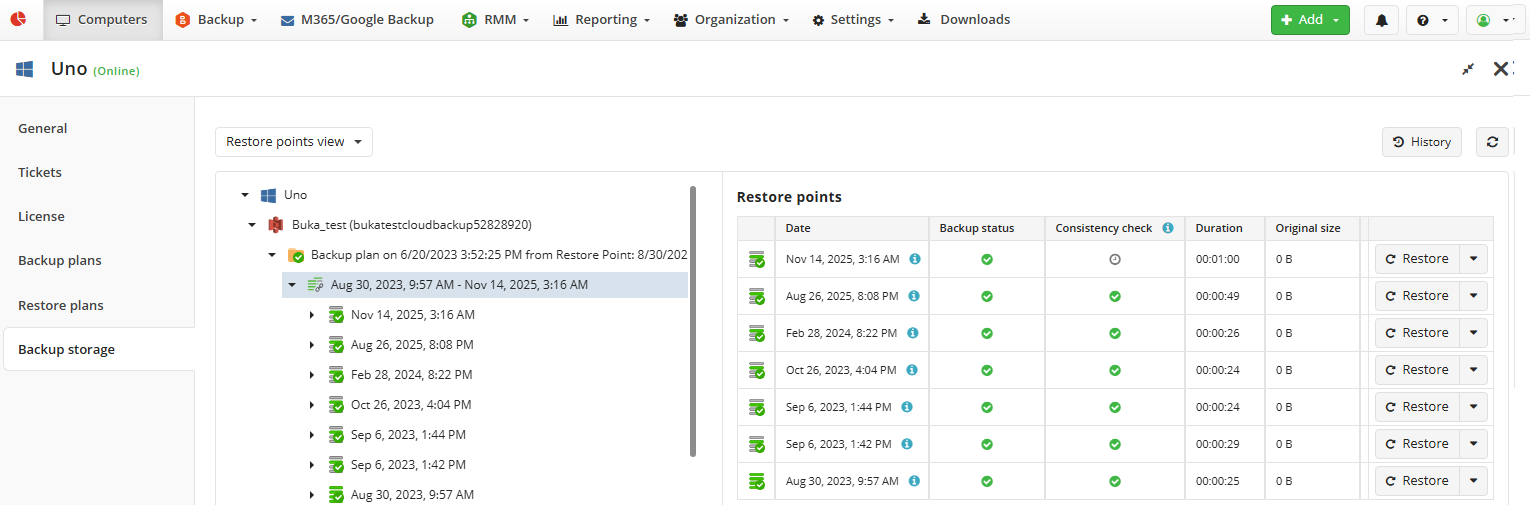
Task: Open the Reporting menu
Action: coord(601,20)
